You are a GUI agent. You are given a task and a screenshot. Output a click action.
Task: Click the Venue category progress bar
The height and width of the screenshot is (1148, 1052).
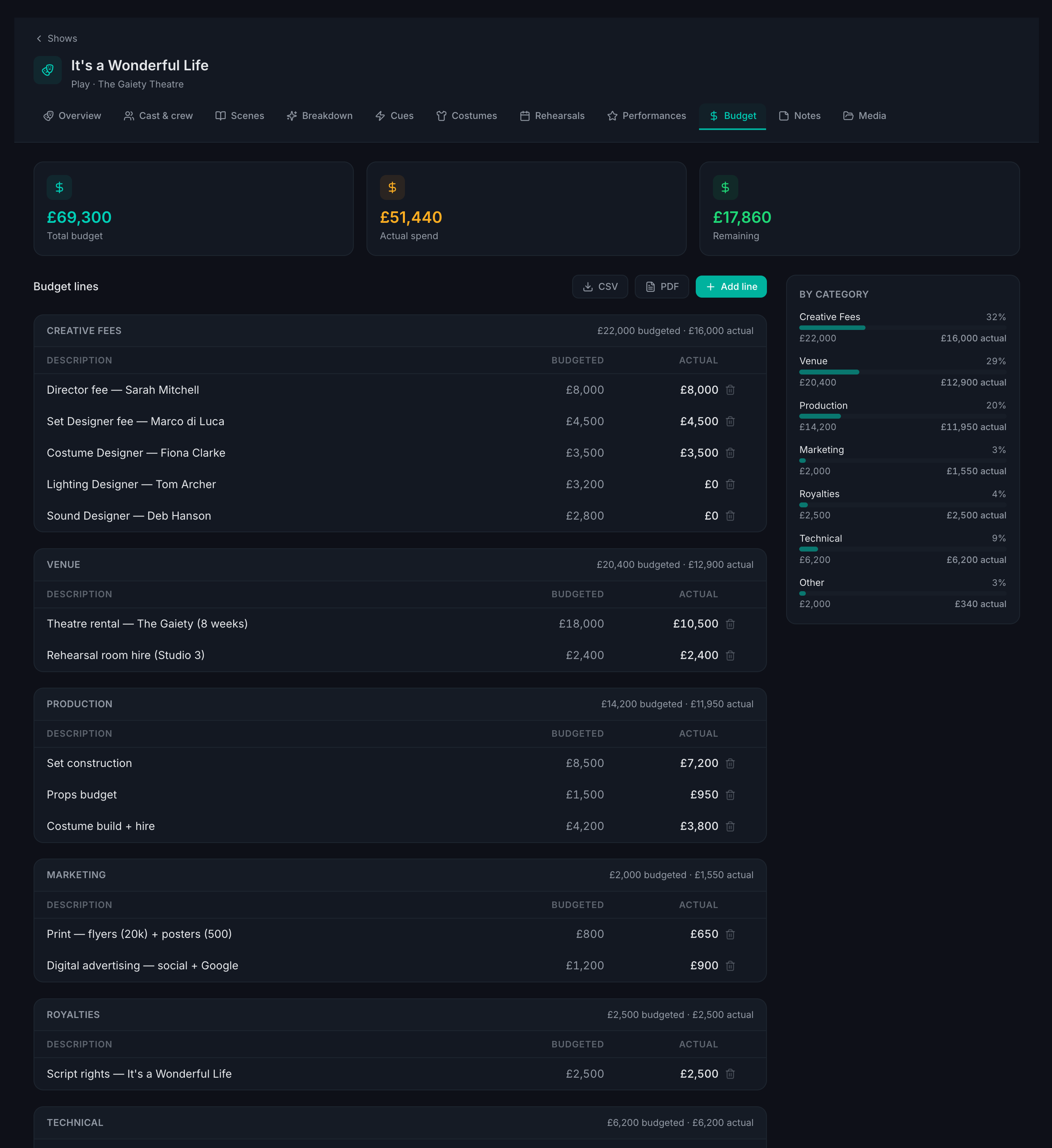pyautogui.click(x=903, y=372)
